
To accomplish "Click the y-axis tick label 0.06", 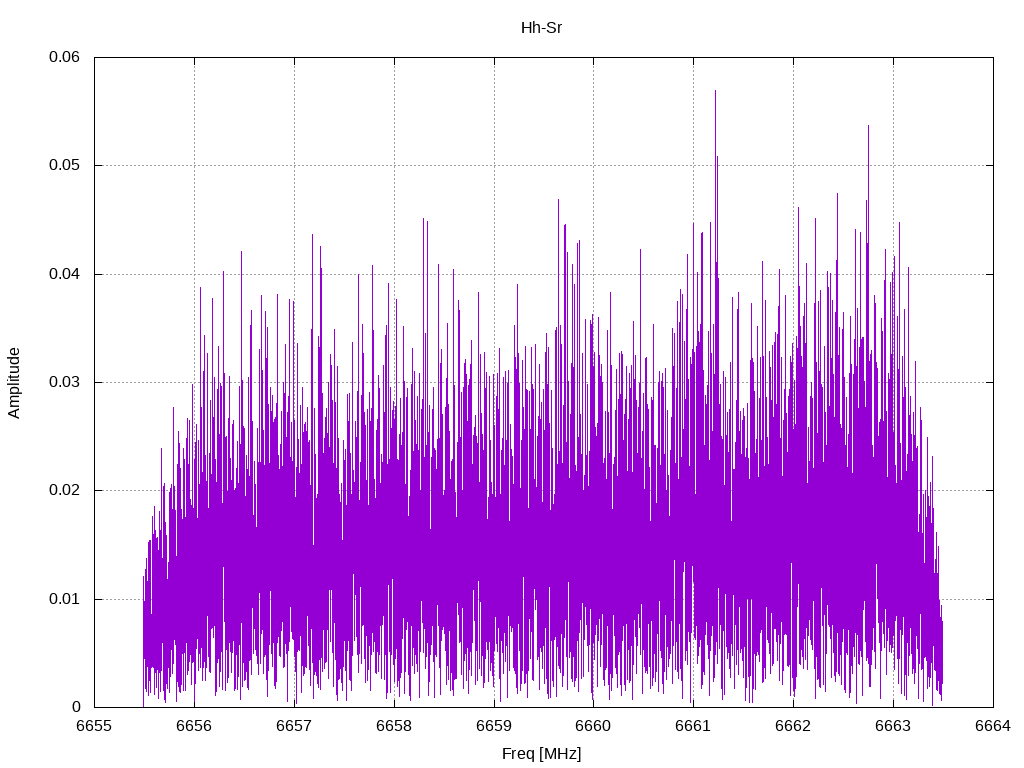I will (x=64, y=57).
